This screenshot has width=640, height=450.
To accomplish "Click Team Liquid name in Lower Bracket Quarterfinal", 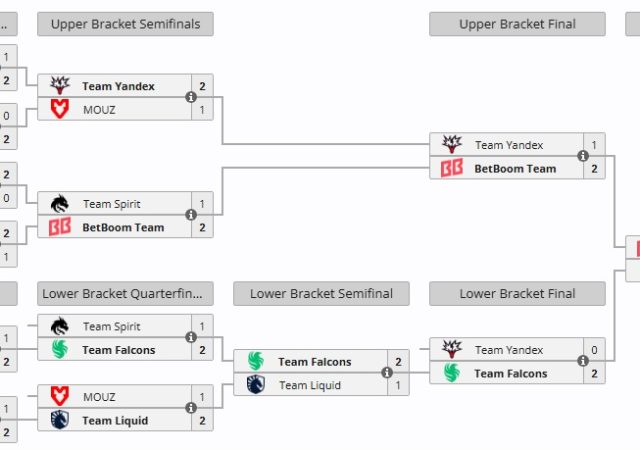I will tap(115, 420).
